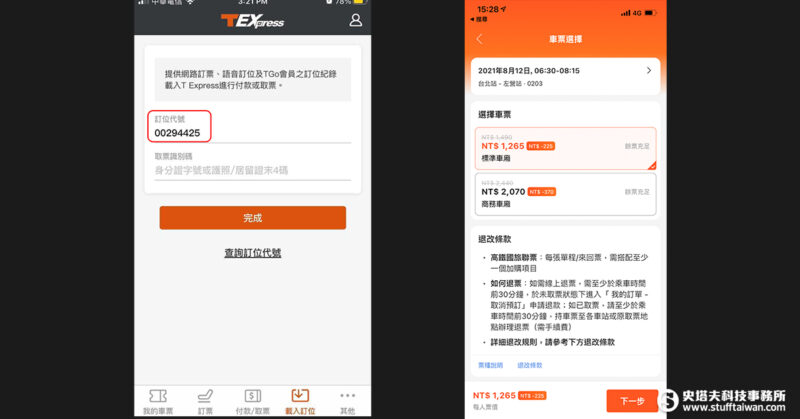Click the 選擇車票 heading
The image size is (800, 419).
pos(494,114)
